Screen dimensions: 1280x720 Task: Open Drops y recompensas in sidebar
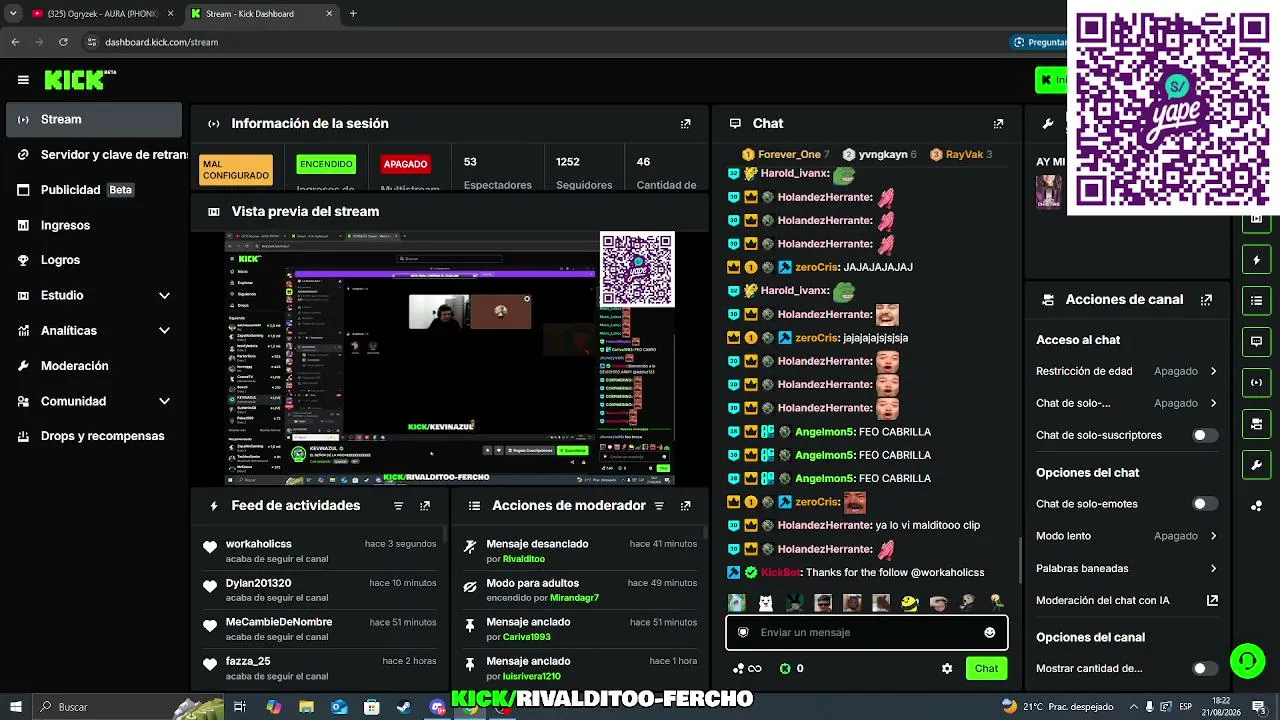point(93,436)
